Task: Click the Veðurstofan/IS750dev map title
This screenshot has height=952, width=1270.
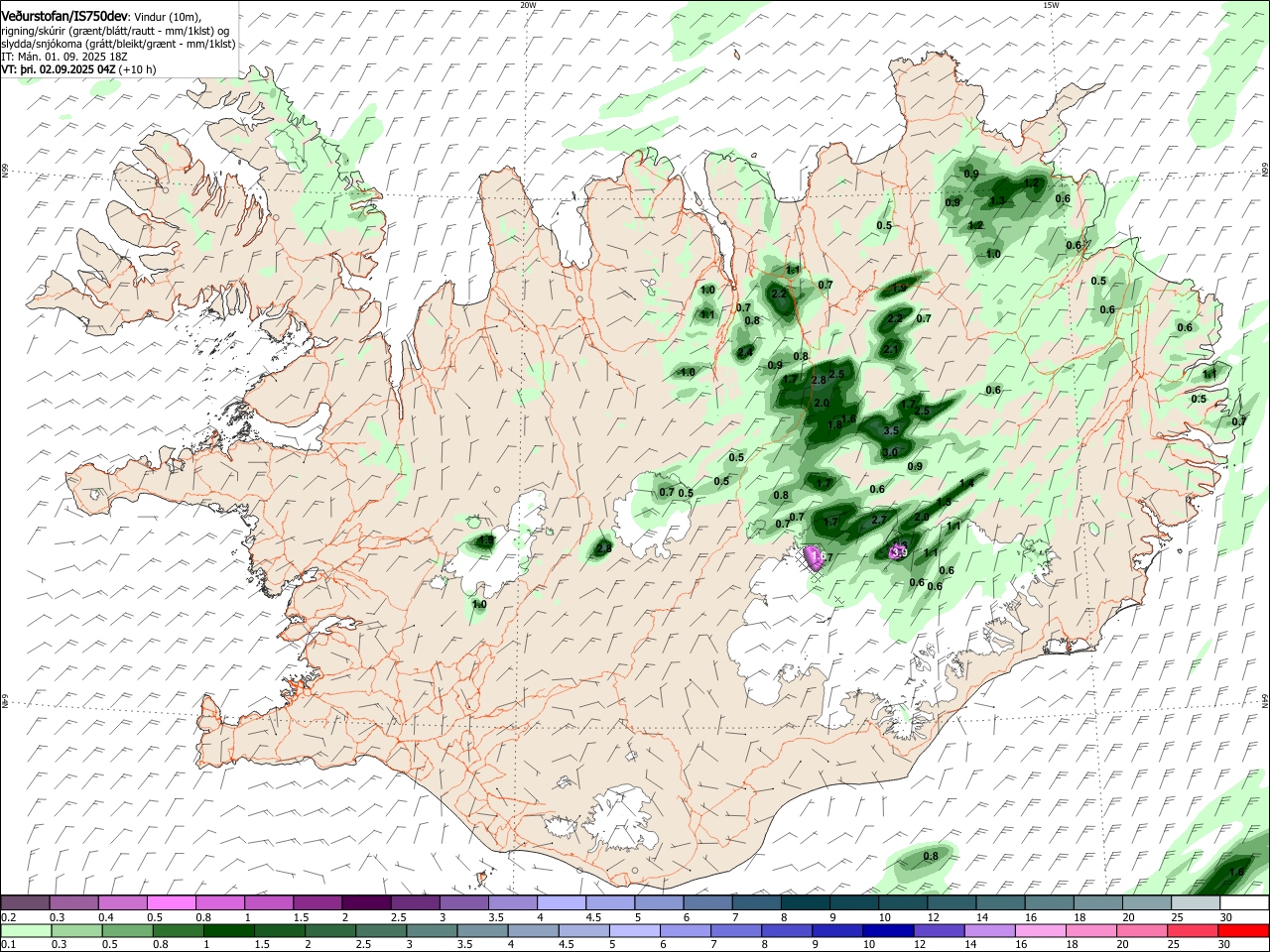Action: coord(64,16)
